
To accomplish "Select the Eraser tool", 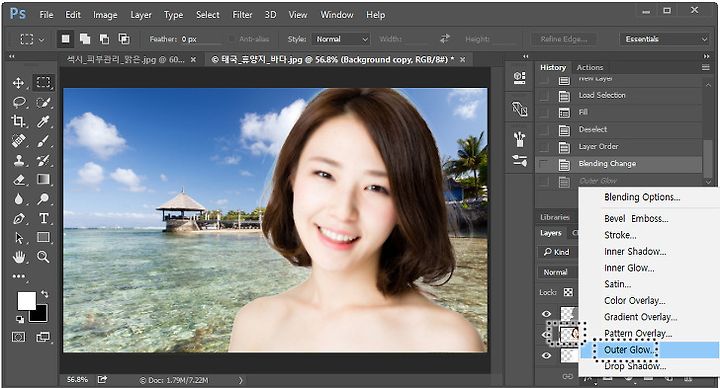I will [18, 180].
